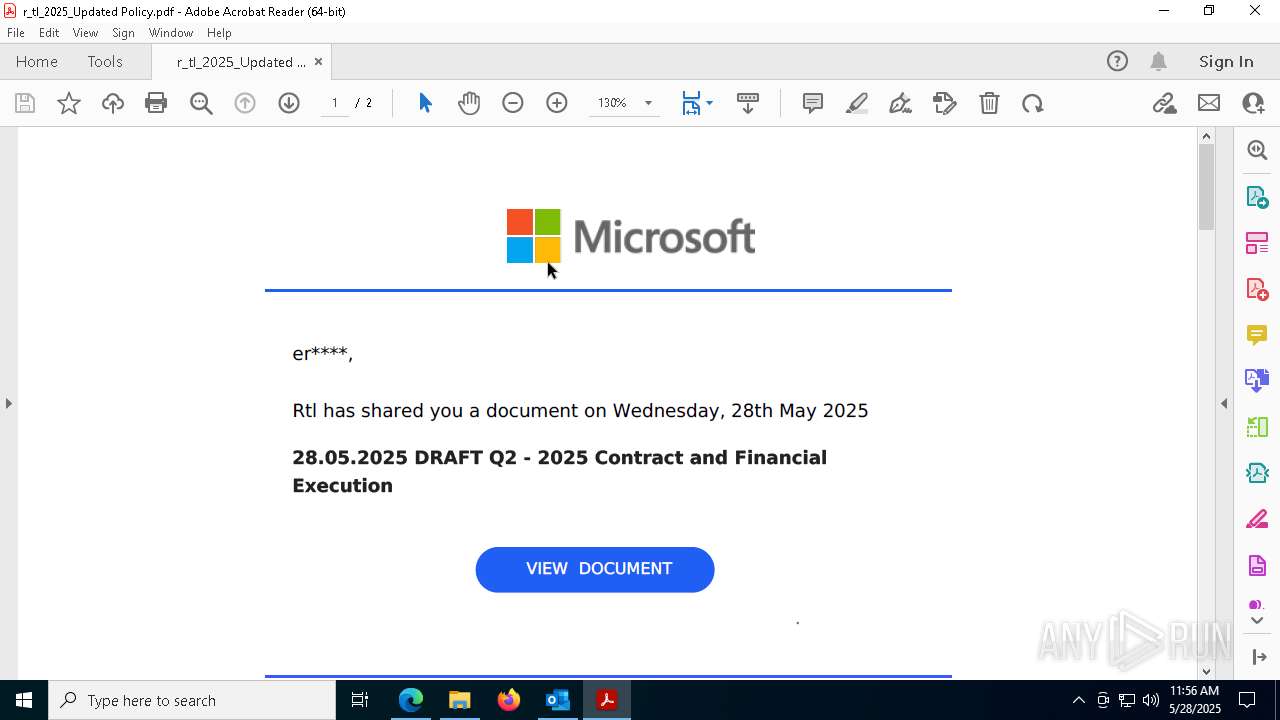
Task: Share a link to file
Action: coord(1164,103)
